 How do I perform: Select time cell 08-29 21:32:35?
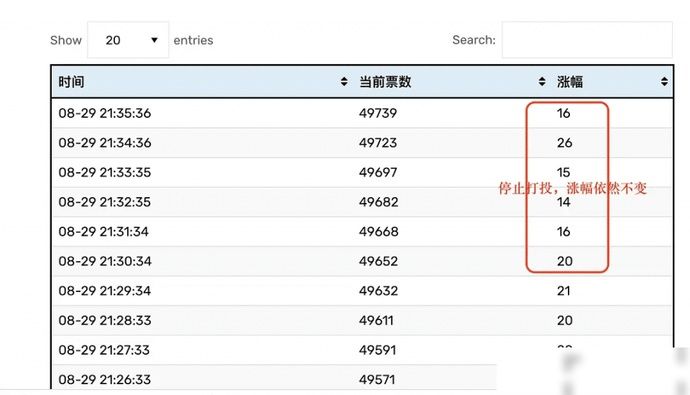[105, 202]
